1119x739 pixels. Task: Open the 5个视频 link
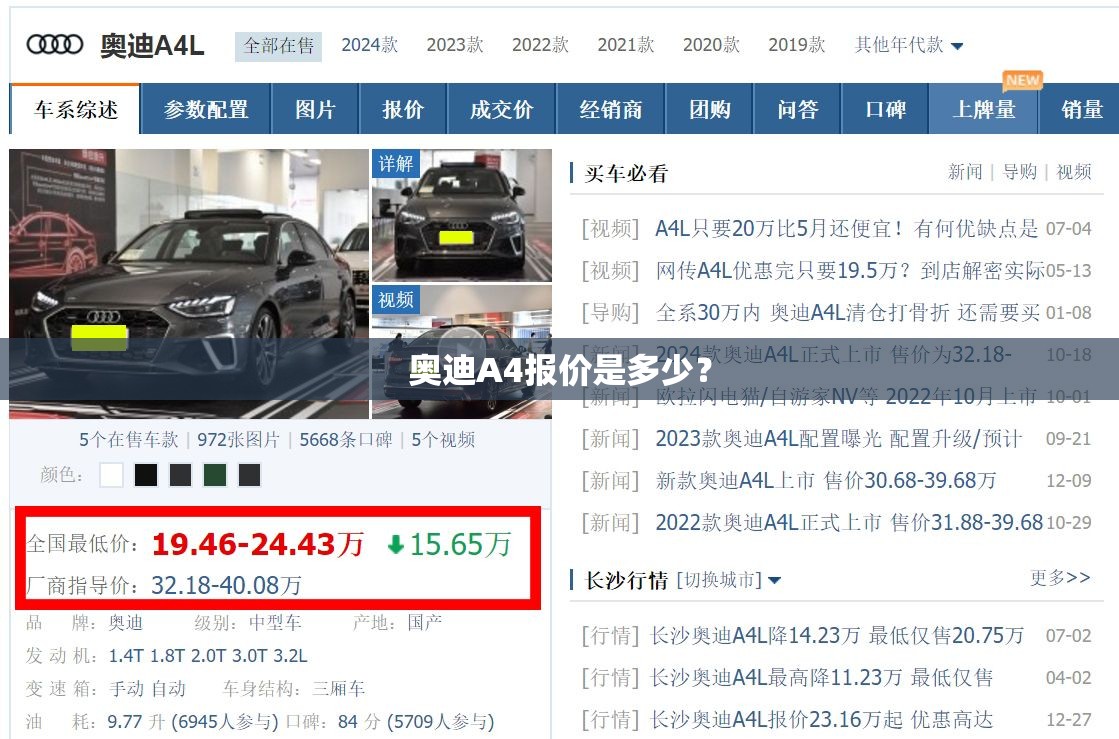click(x=443, y=439)
